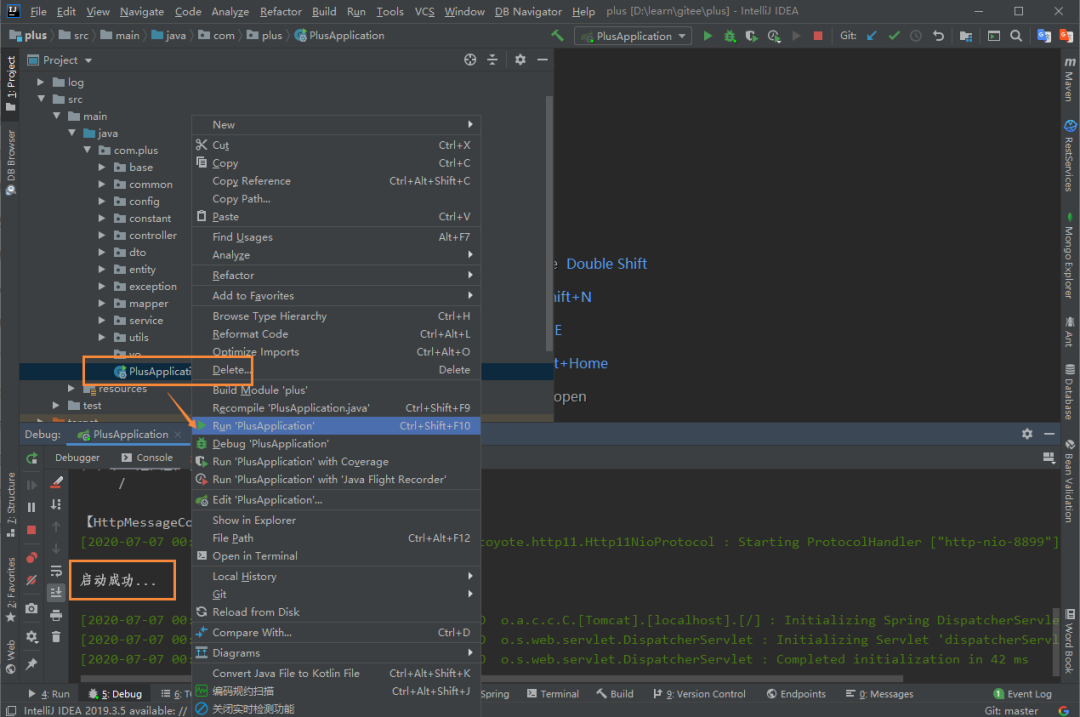
Task: Toggle scroll to end in console toolbar
Action: click(x=56, y=592)
